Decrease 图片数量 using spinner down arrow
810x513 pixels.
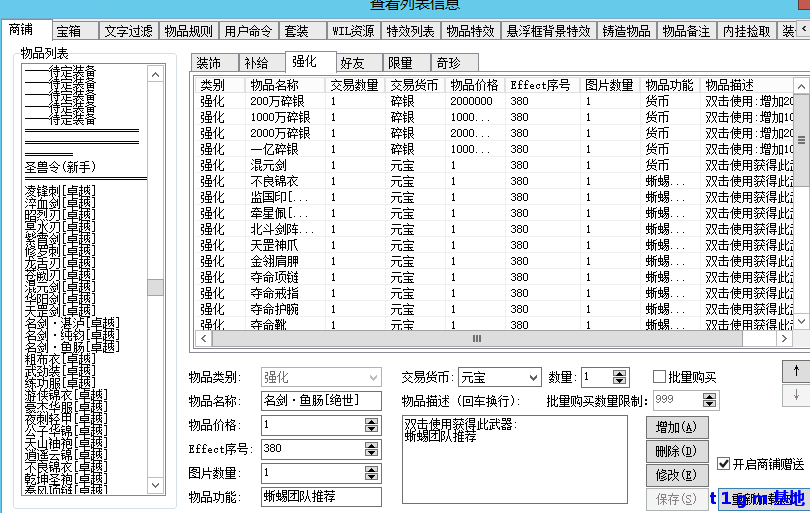(372, 476)
